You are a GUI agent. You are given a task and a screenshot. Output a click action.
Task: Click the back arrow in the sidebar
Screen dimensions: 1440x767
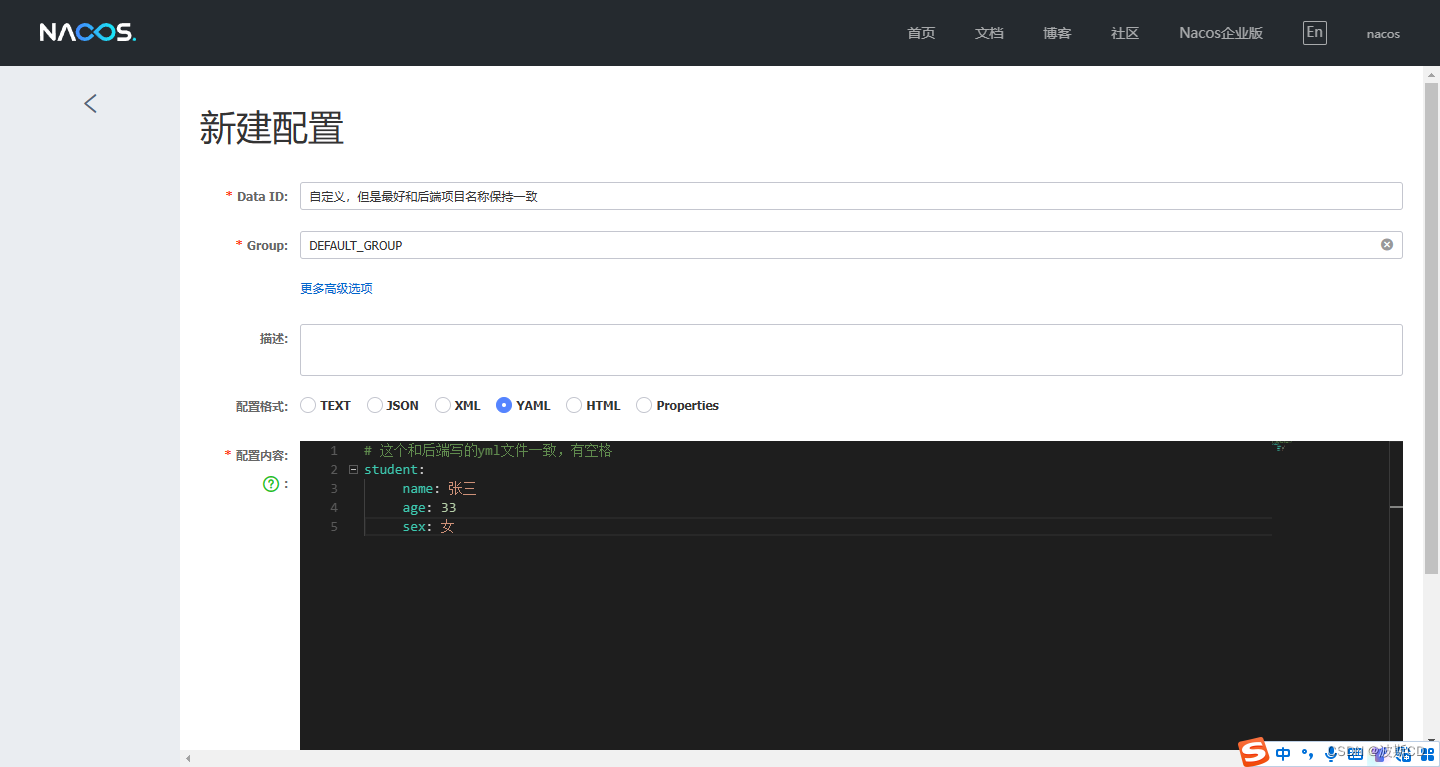90,103
